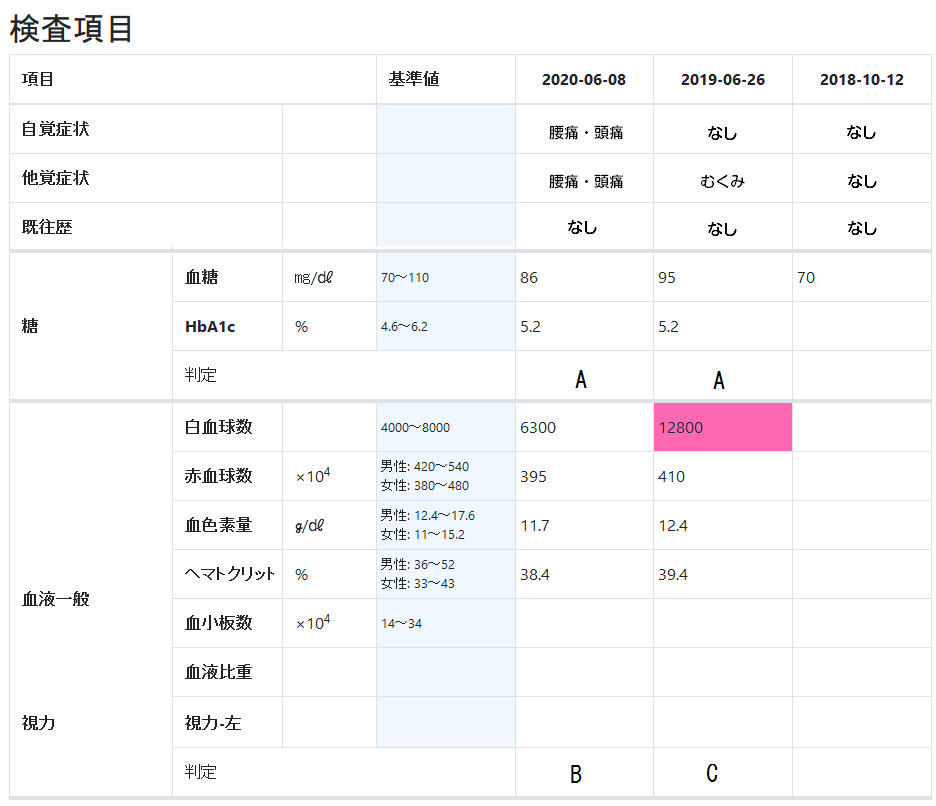Click the 赤血球数 row label

pos(218,476)
